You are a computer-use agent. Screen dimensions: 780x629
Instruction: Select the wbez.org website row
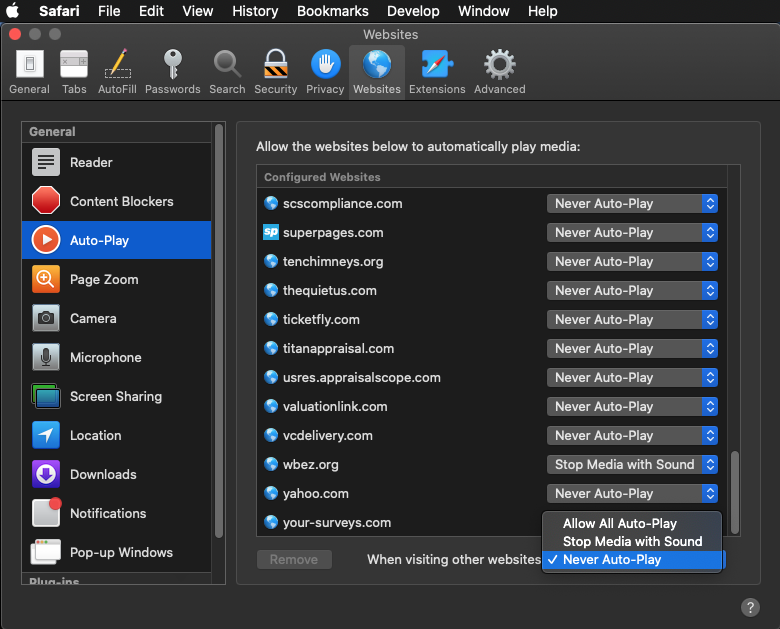[x=491, y=464]
